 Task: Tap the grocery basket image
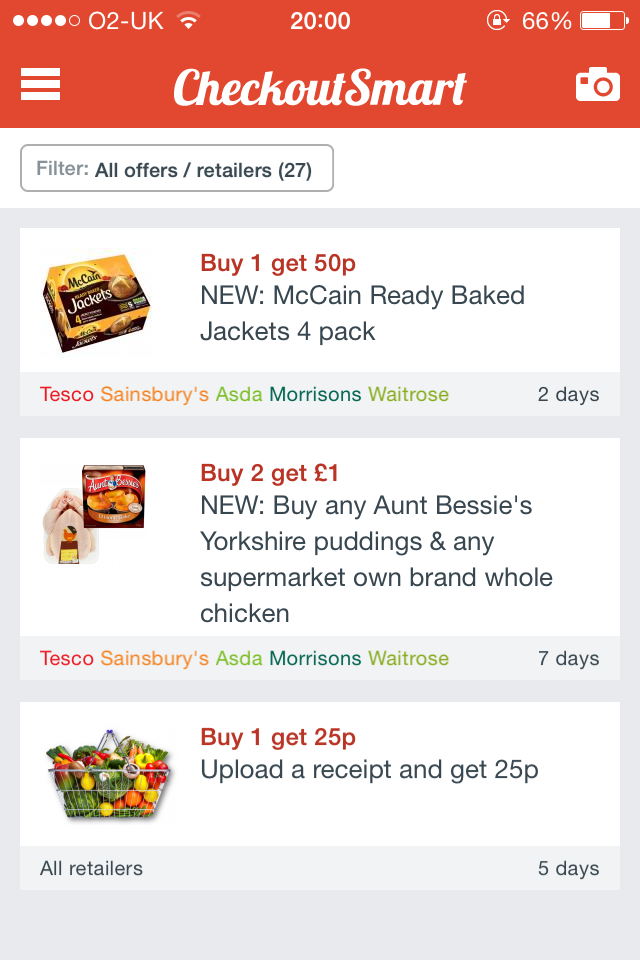point(110,774)
